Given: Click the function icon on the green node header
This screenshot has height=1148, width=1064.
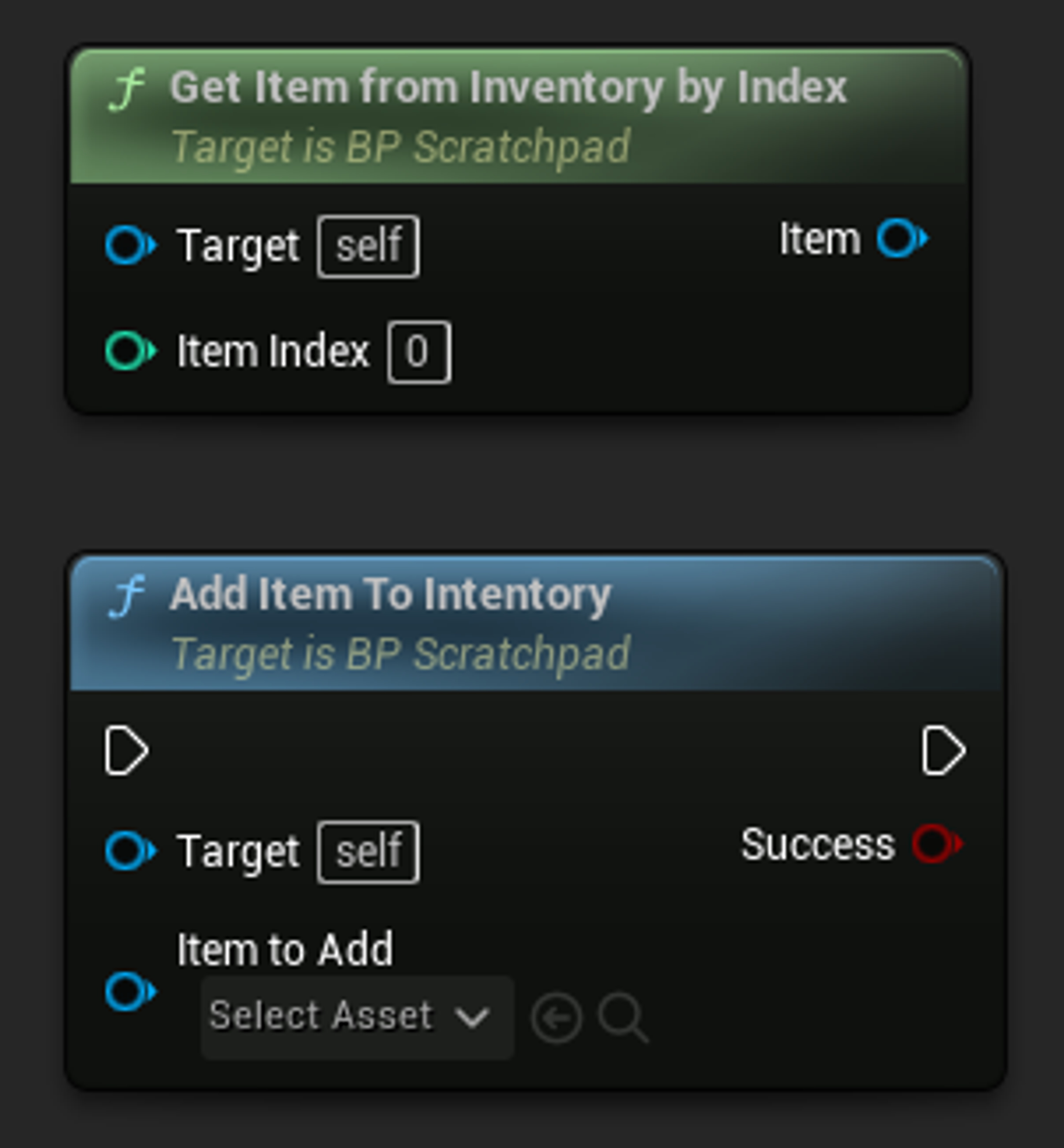Looking at the screenshot, I should pyautogui.click(x=128, y=89).
